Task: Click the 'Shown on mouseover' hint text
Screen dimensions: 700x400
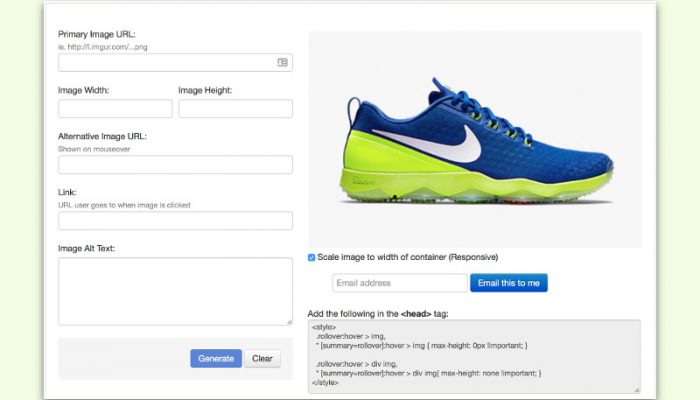Action: (x=94, y=149)
